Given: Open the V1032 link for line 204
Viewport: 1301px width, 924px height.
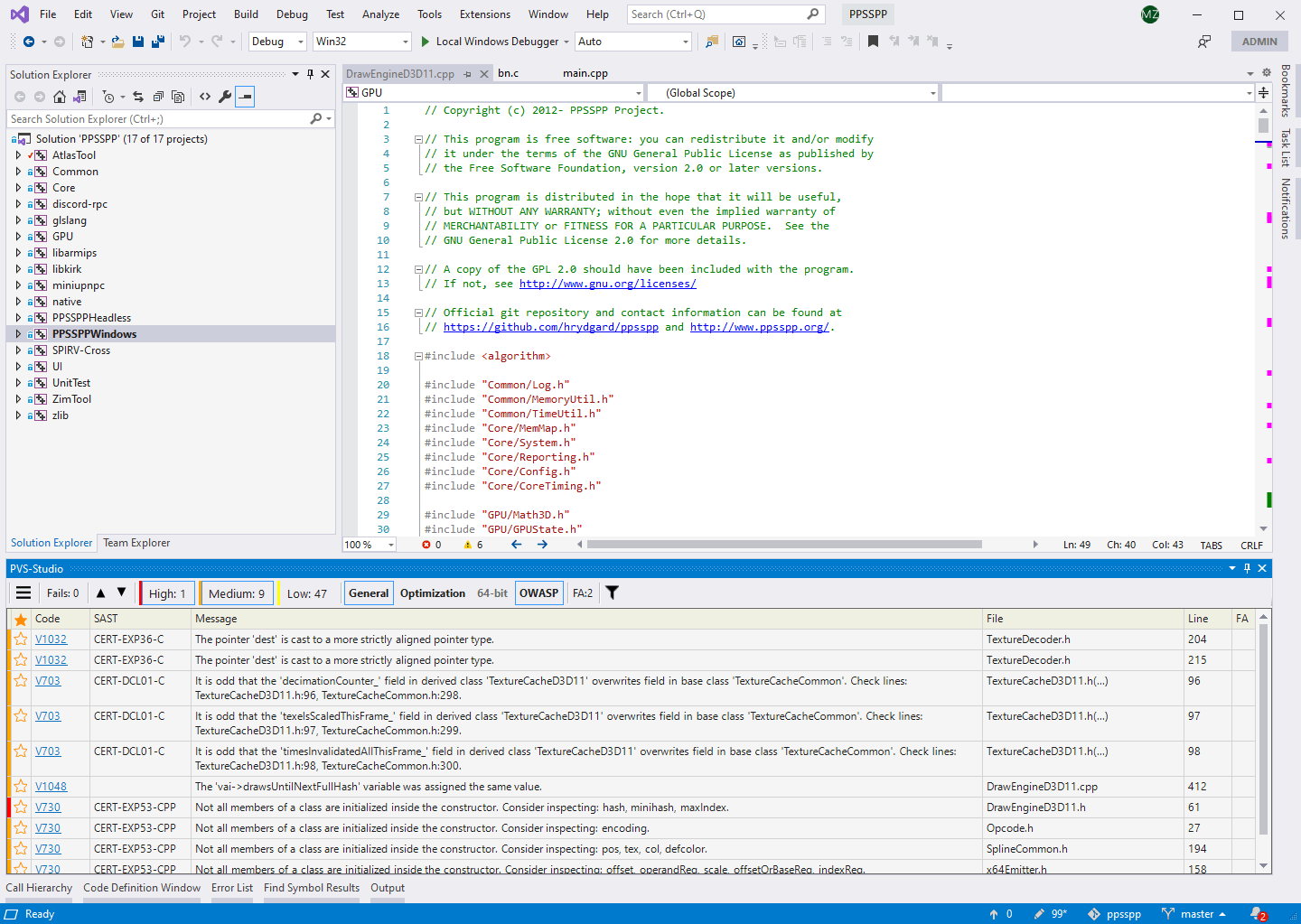Looking at the screenshot, I should point(51,639).
